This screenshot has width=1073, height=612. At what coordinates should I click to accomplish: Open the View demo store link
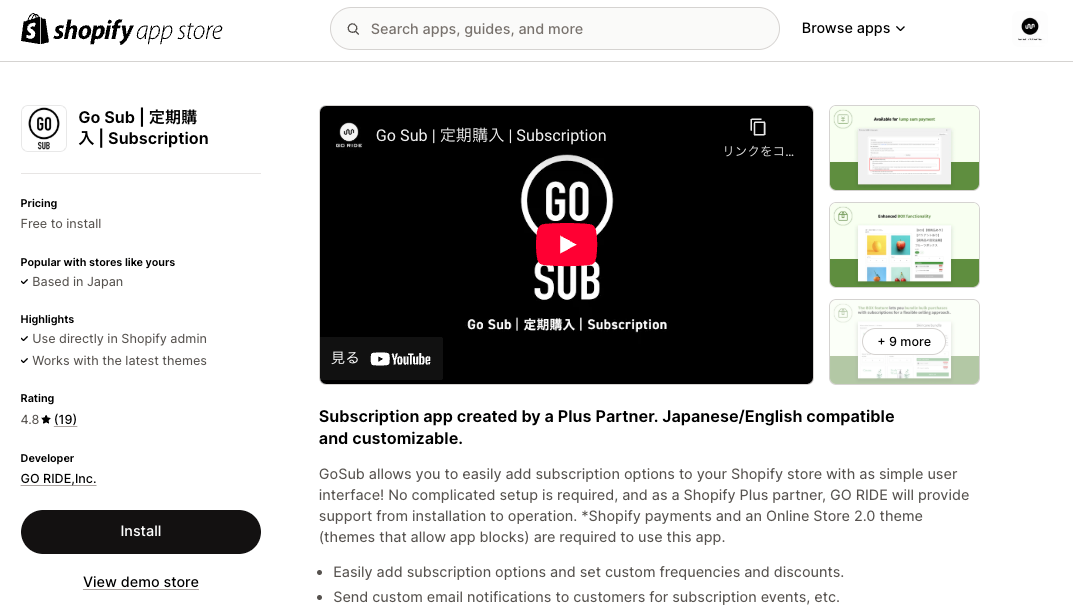141,582
